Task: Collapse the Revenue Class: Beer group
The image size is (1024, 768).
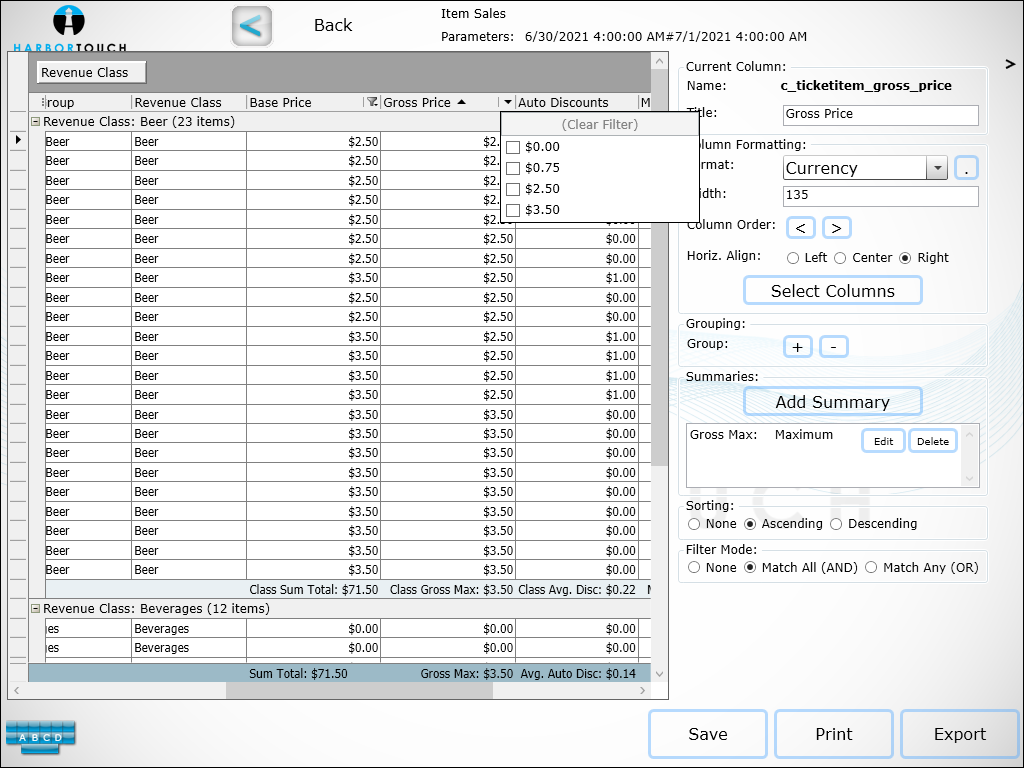Action: [35, 122]
